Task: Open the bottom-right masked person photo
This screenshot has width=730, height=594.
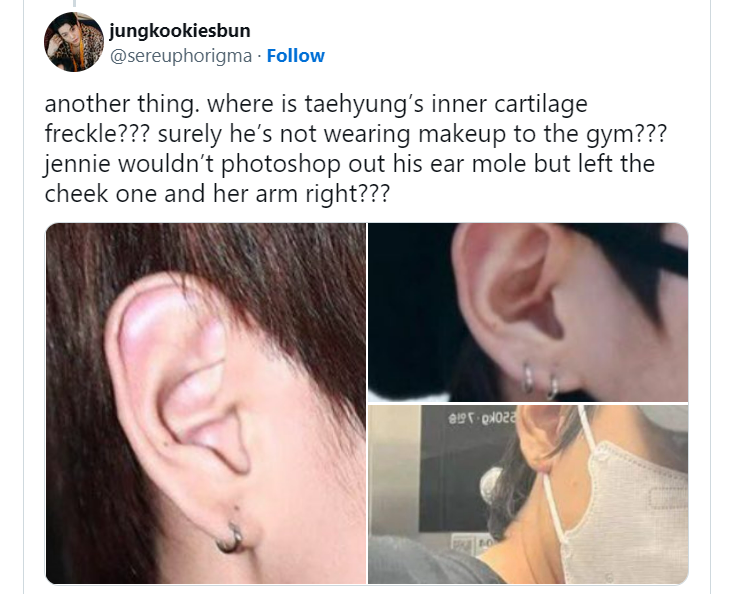Action: point(528,494)
